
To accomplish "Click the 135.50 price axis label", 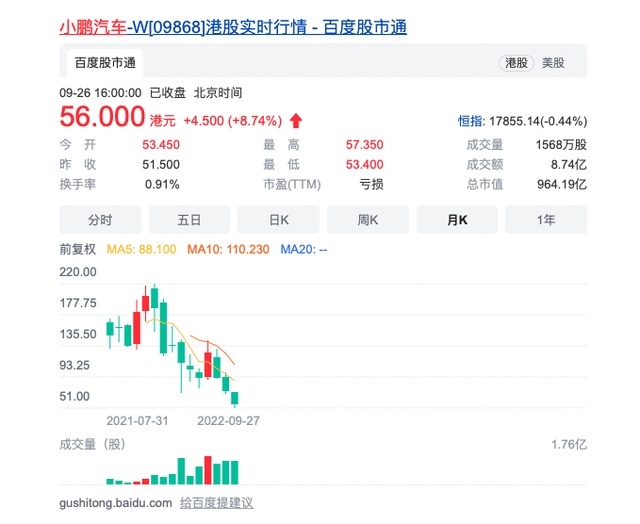I will pyautogui.click(x=78, y=334).
